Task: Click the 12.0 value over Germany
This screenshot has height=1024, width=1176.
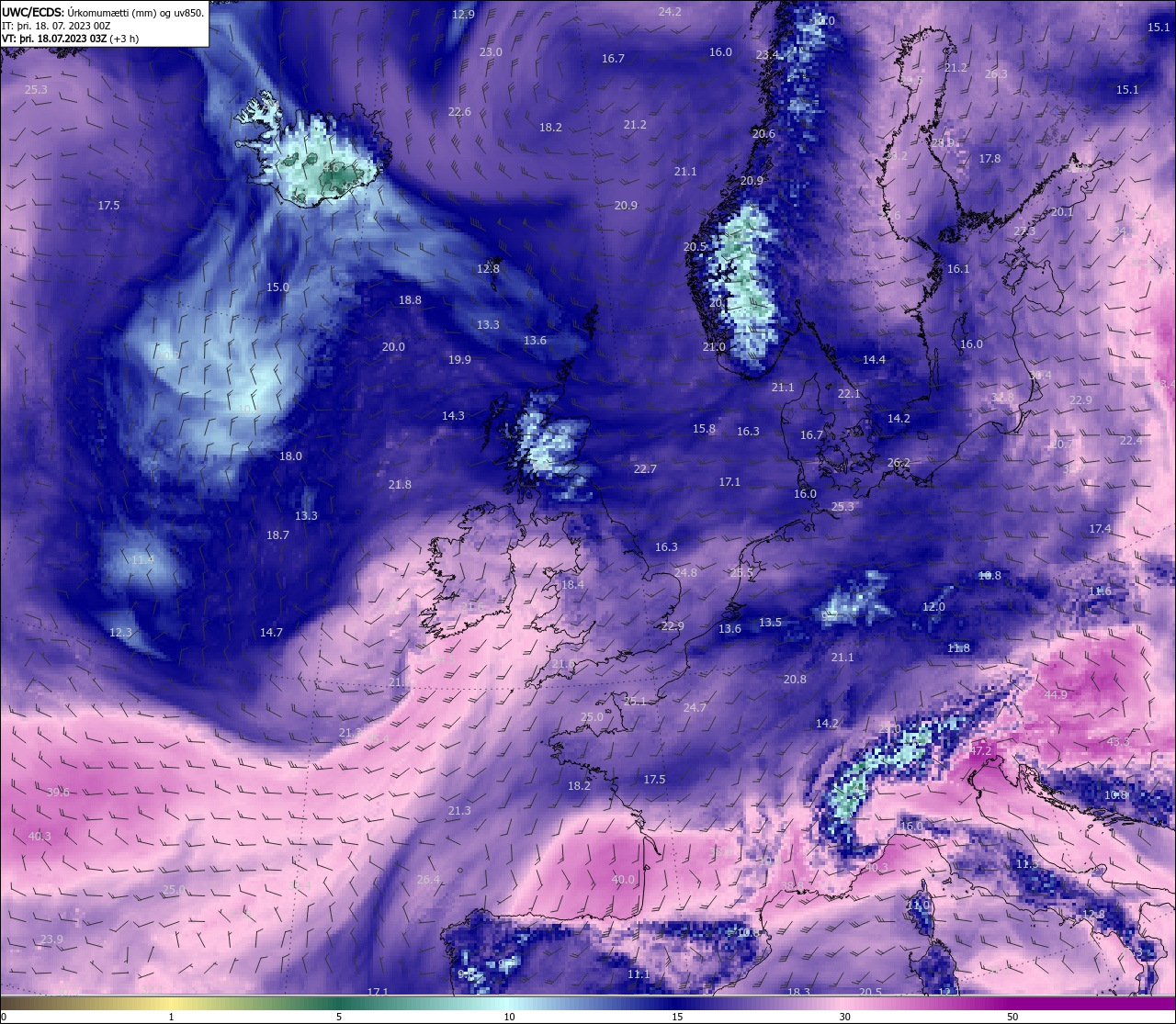Action: [933, 607]
